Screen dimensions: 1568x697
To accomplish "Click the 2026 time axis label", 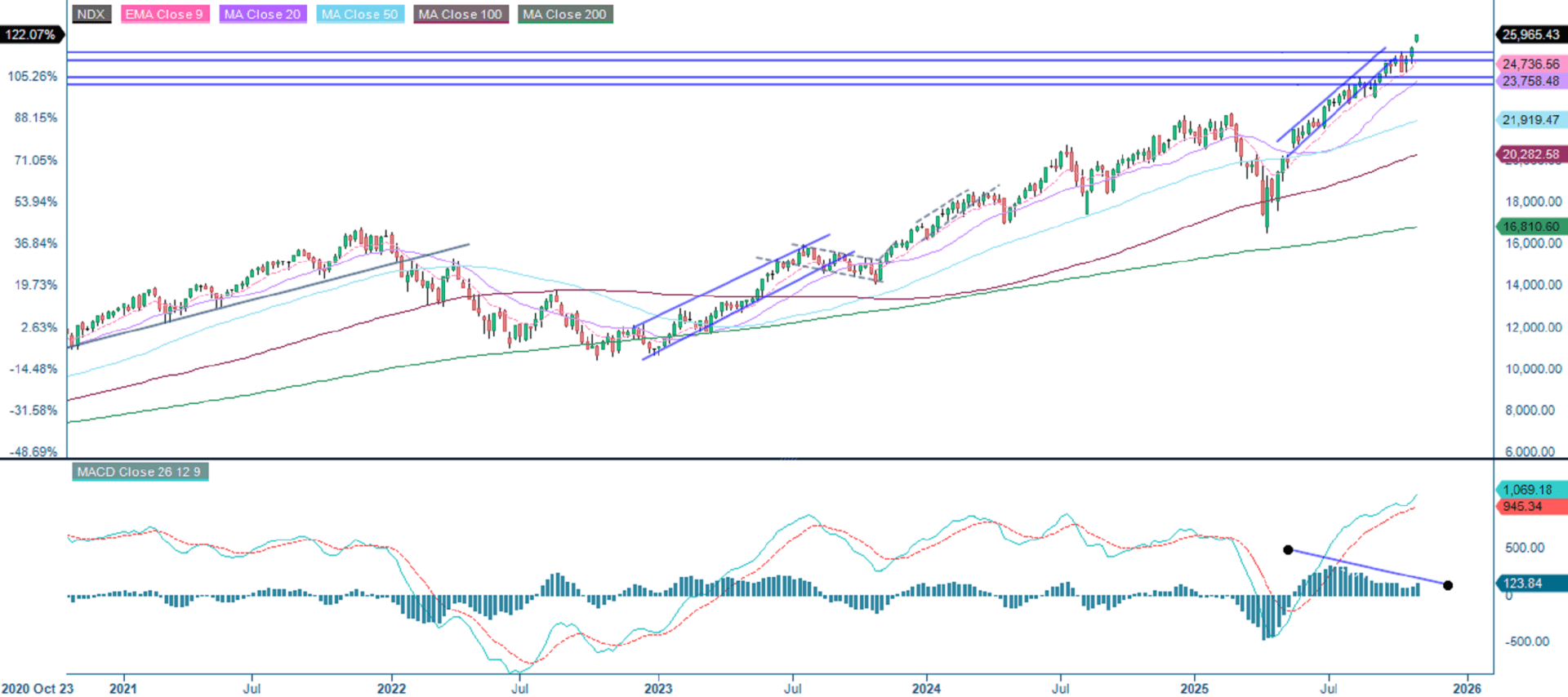I will [x=1468, y=688].
